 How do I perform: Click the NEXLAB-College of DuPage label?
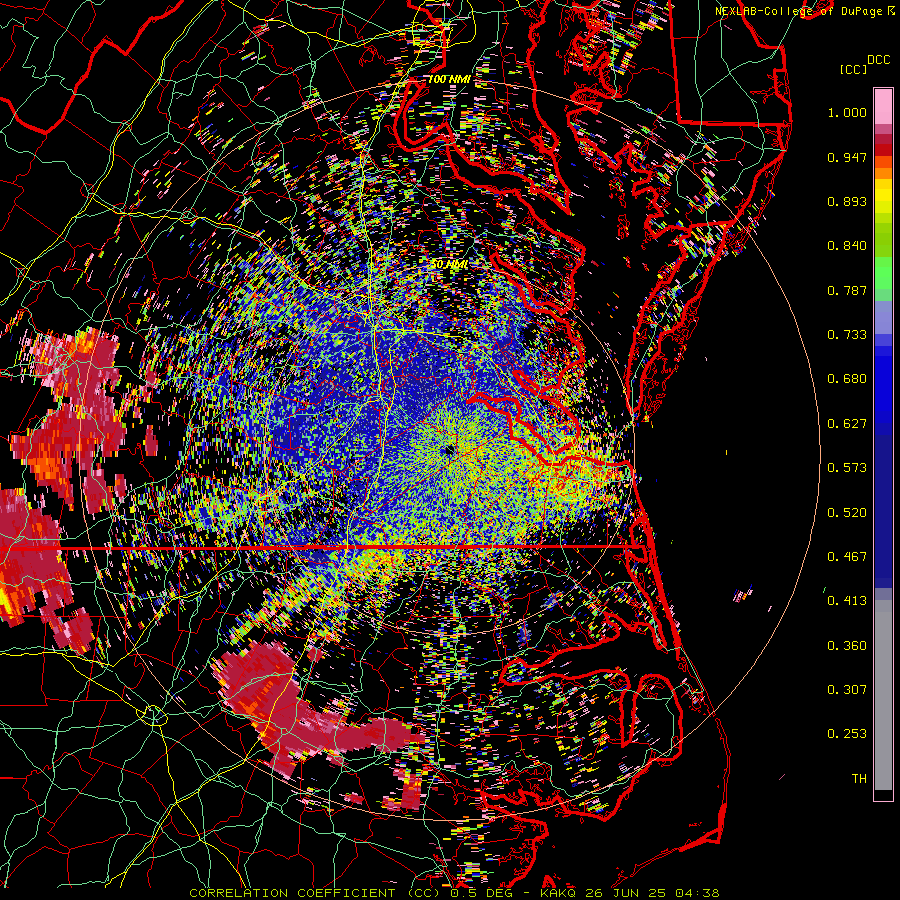(x=806, y=11)
